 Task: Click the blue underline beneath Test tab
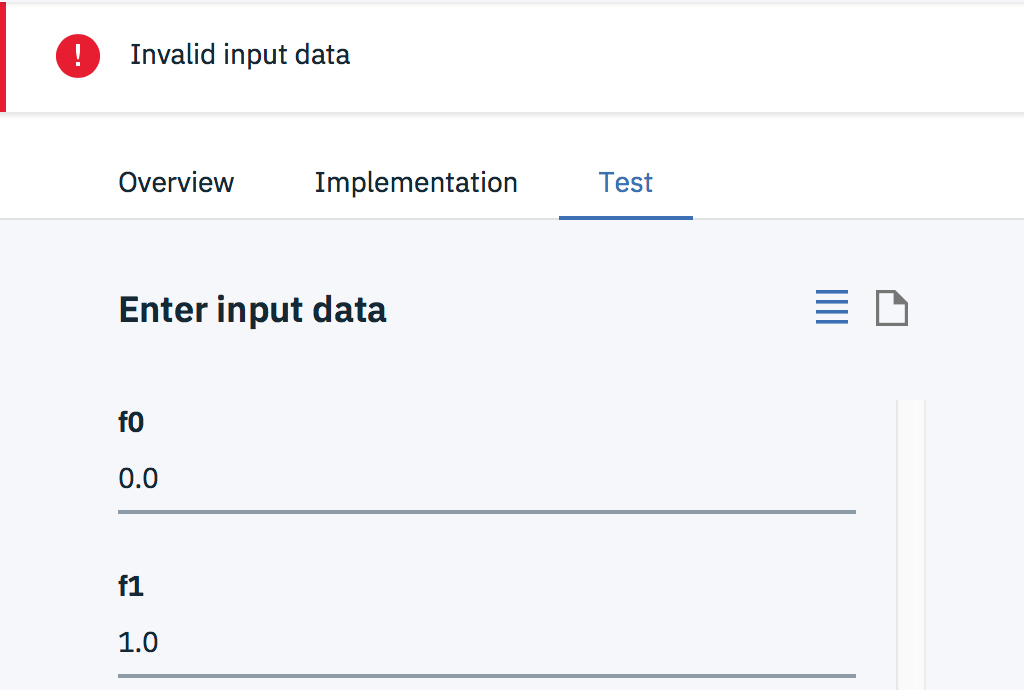pos(626,217)
